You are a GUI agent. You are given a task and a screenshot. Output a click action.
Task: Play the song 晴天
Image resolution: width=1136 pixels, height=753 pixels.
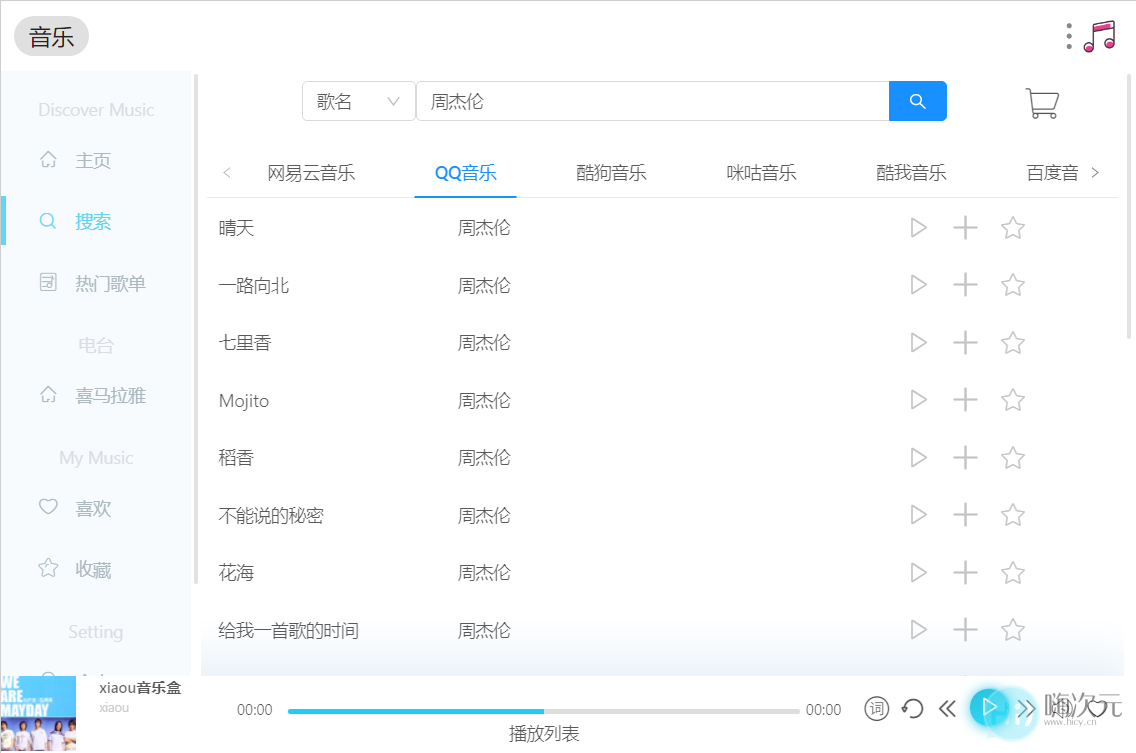pos(917,227)
